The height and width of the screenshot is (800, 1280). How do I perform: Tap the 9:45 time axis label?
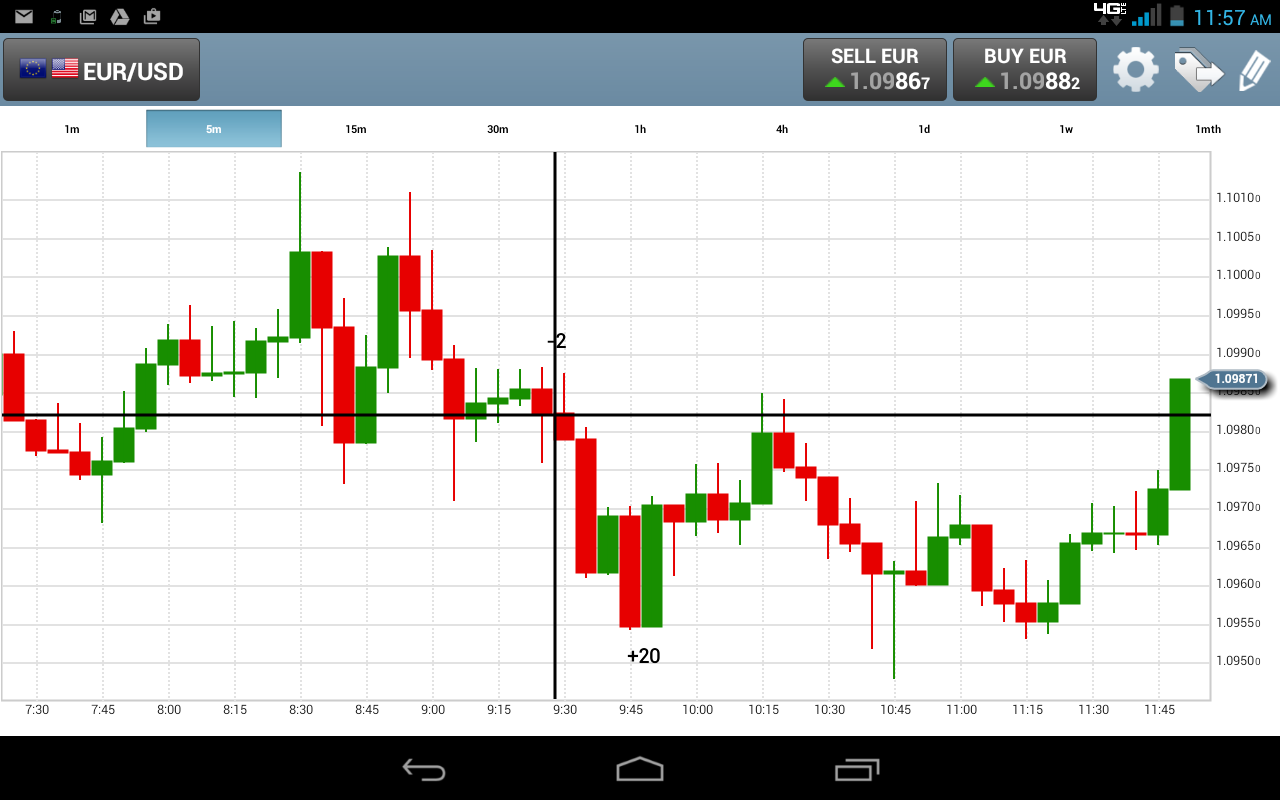[x=631, y=710]
